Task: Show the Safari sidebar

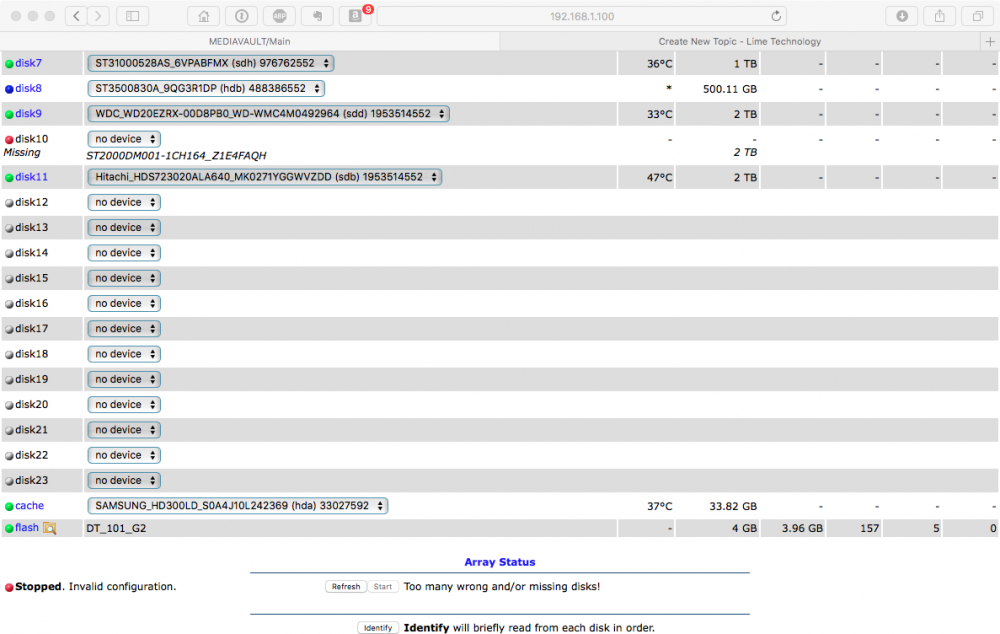Action: point(133,16)
